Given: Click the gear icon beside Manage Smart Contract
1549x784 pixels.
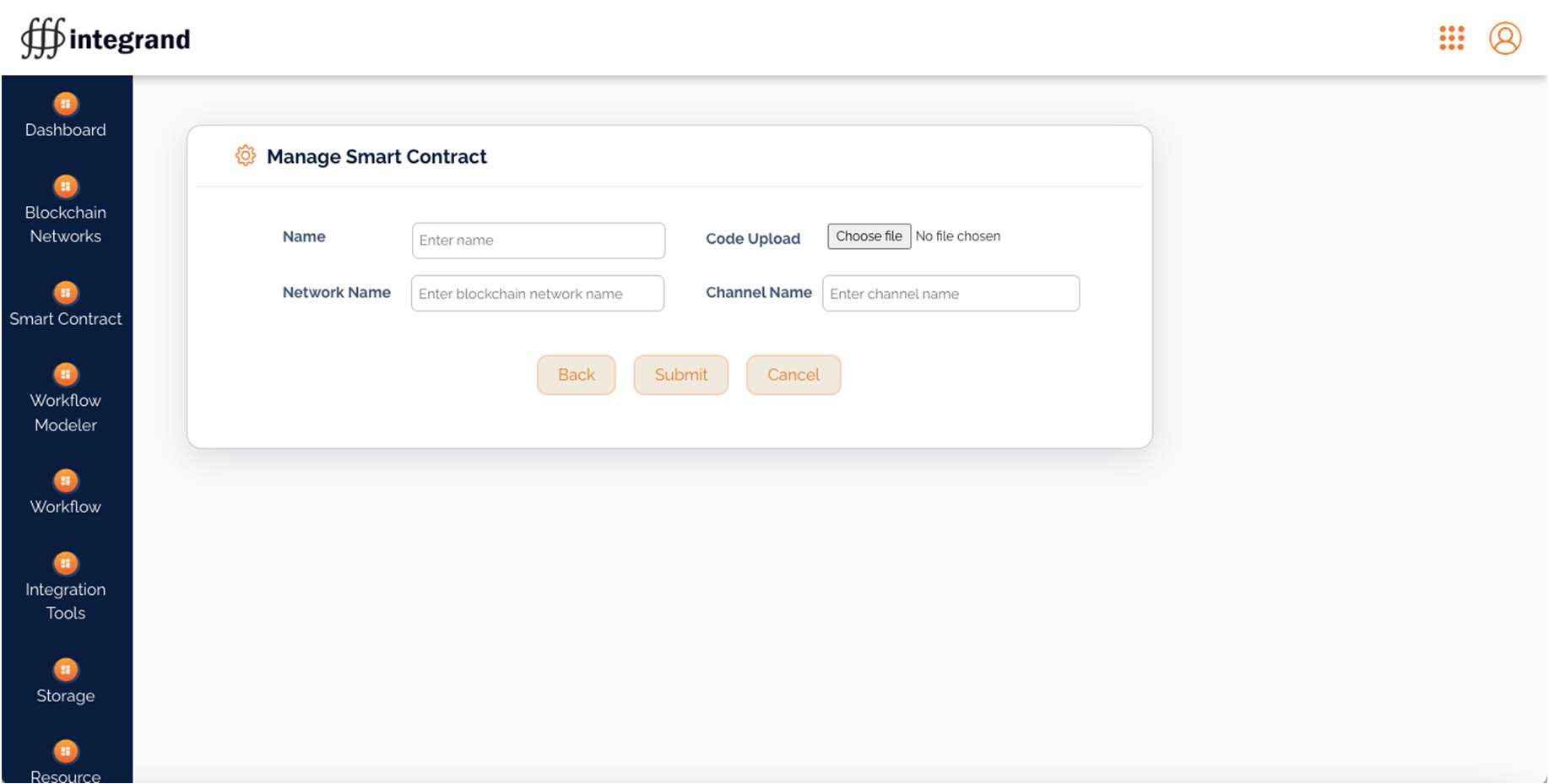Looking at the screenshot, I should [246, 156].
